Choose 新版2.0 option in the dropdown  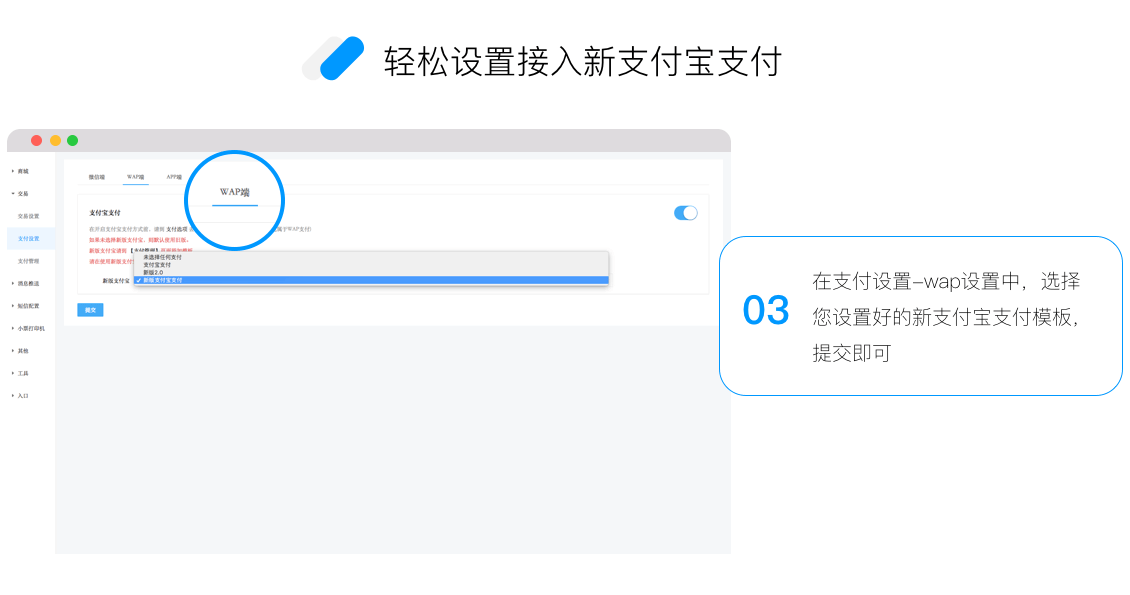click(x=371, y=272)
